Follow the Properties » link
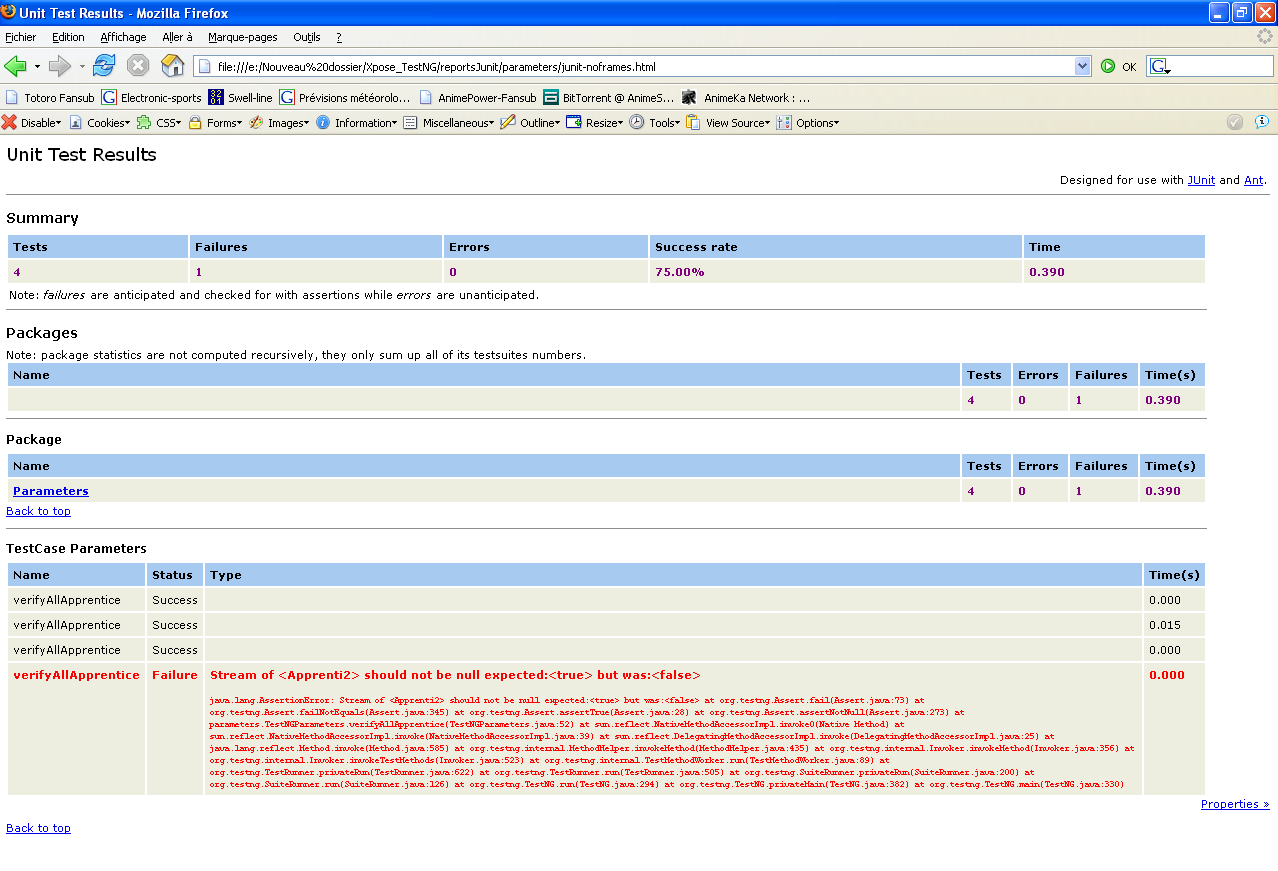Image resolution: width=1278 pixels, height=871 pixels. point(1235,804)
